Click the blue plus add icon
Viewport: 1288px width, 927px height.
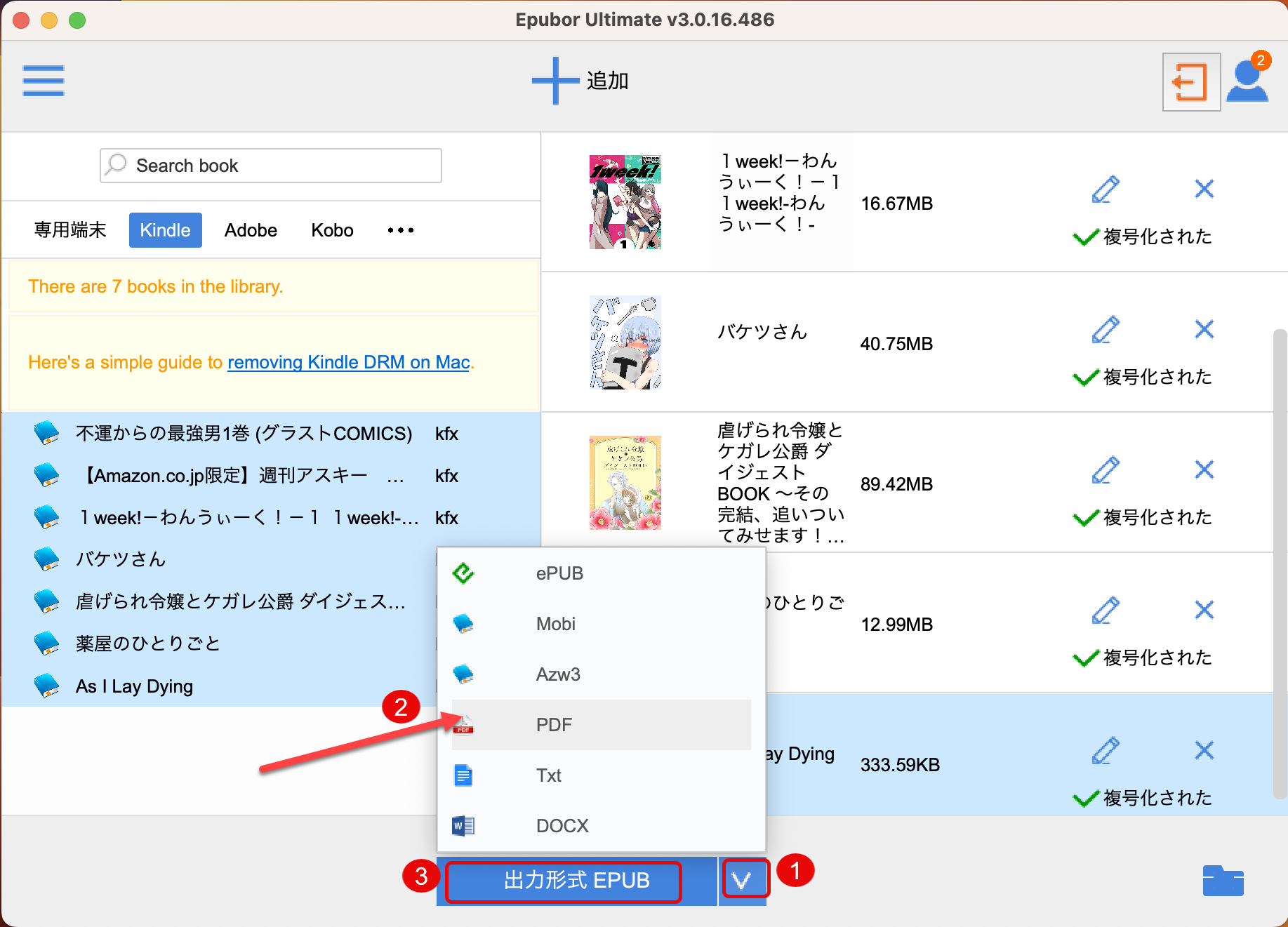point(555,81)
